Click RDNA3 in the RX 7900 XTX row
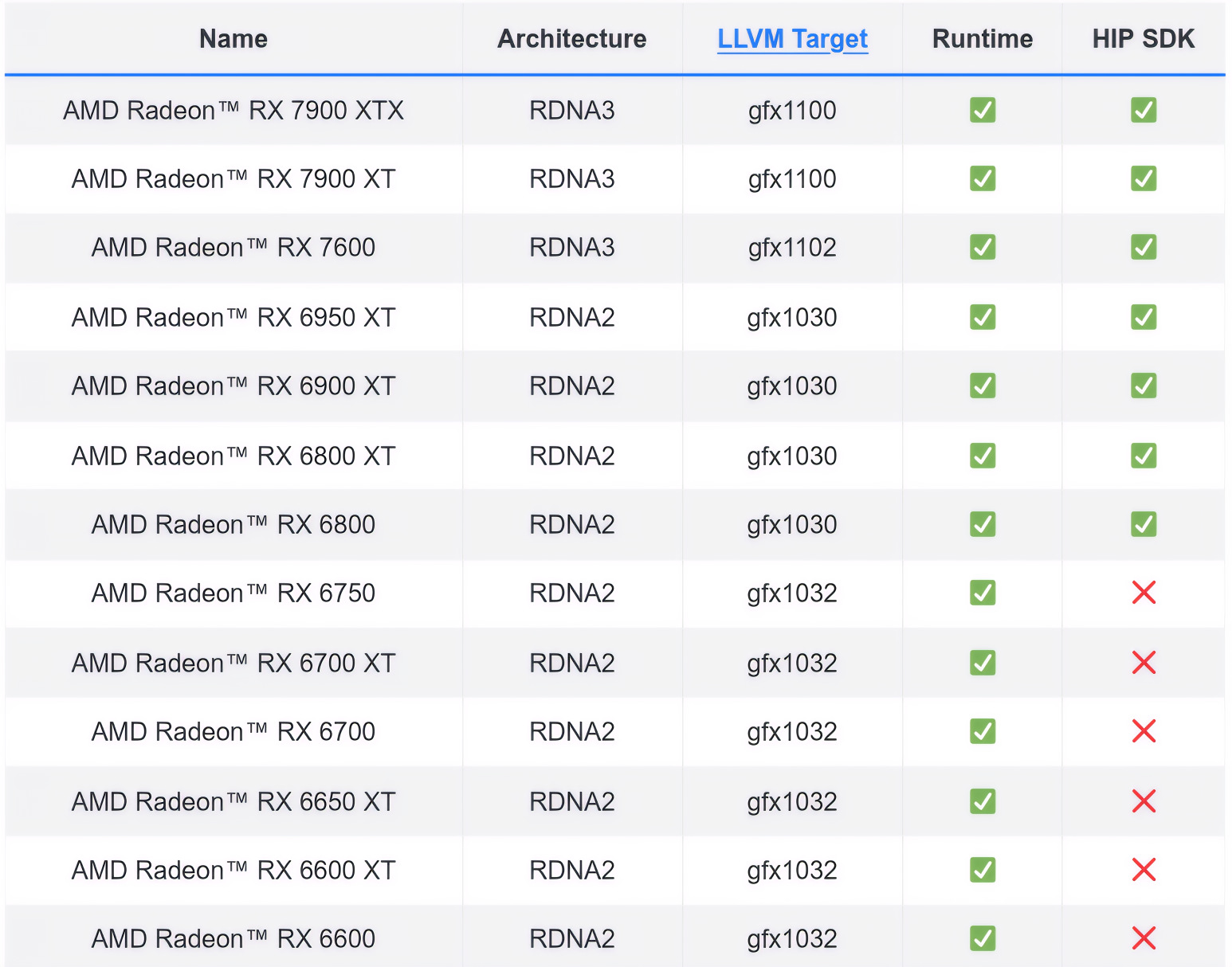This screenshot has width=1232, height=967. 572,110
